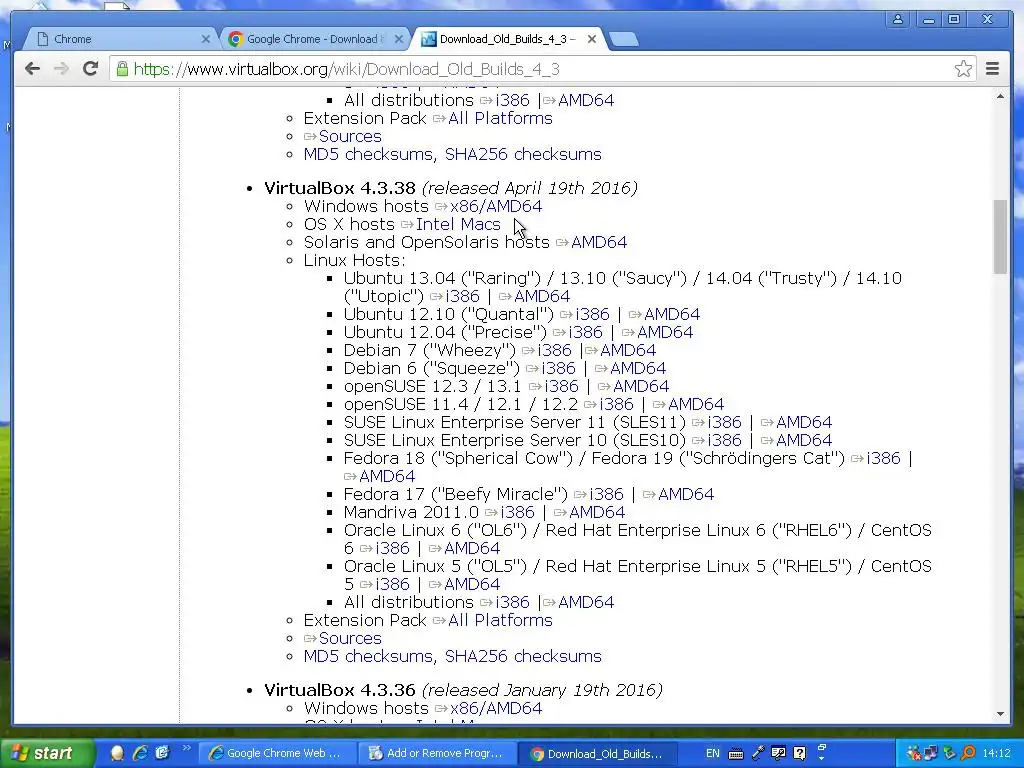Click the page scrollbar up arrow

pos(1000,97)
